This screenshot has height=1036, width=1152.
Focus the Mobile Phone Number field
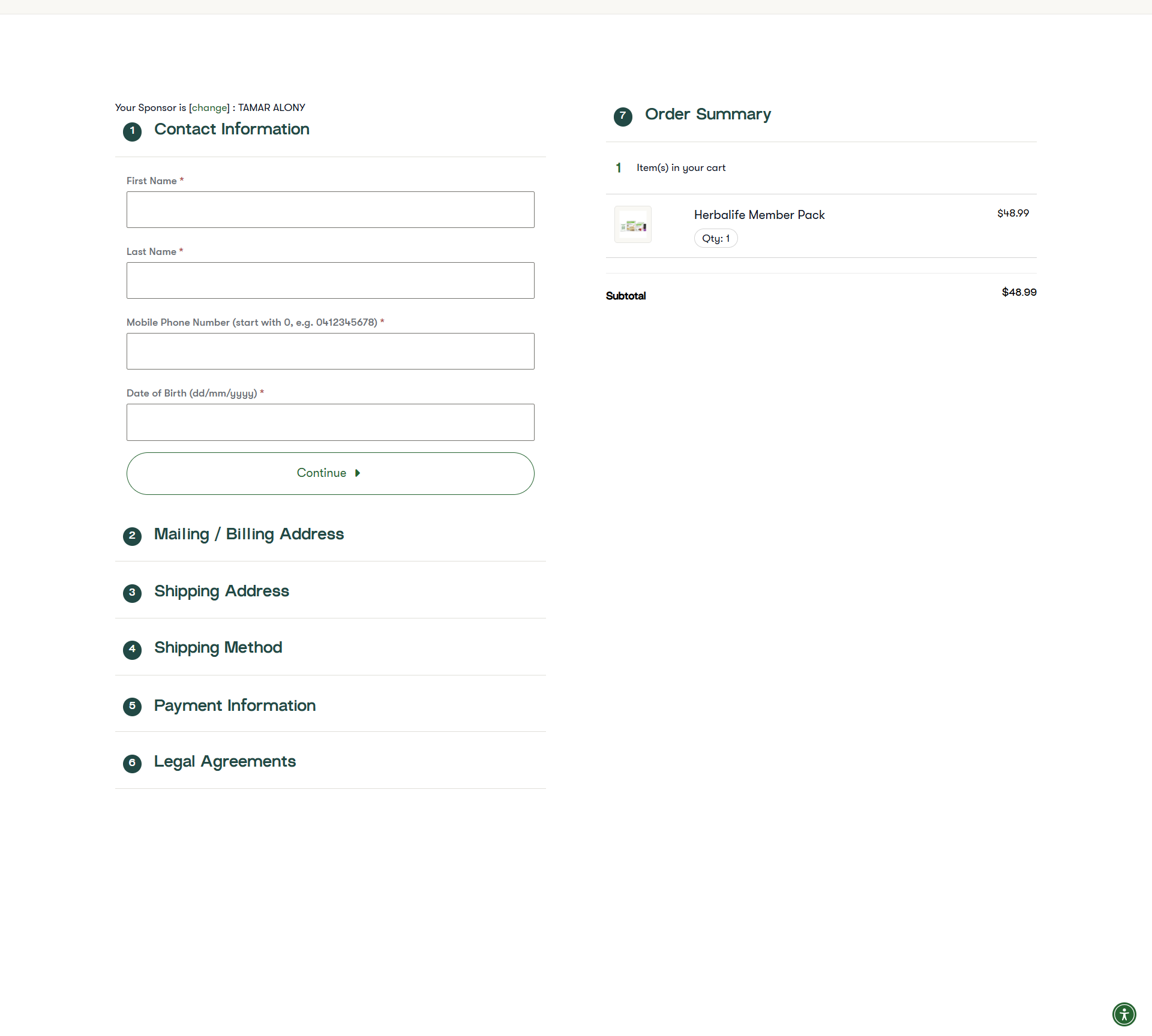pos(331,351)
